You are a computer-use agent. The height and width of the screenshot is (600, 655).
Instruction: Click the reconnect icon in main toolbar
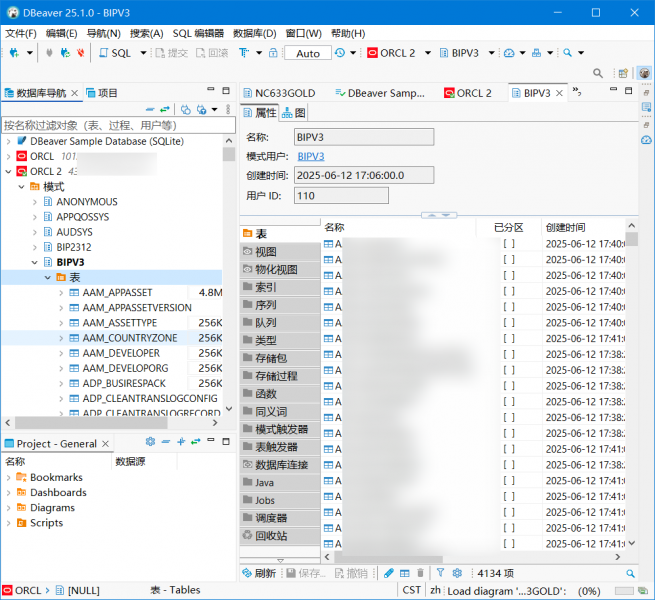coord(65,53)
